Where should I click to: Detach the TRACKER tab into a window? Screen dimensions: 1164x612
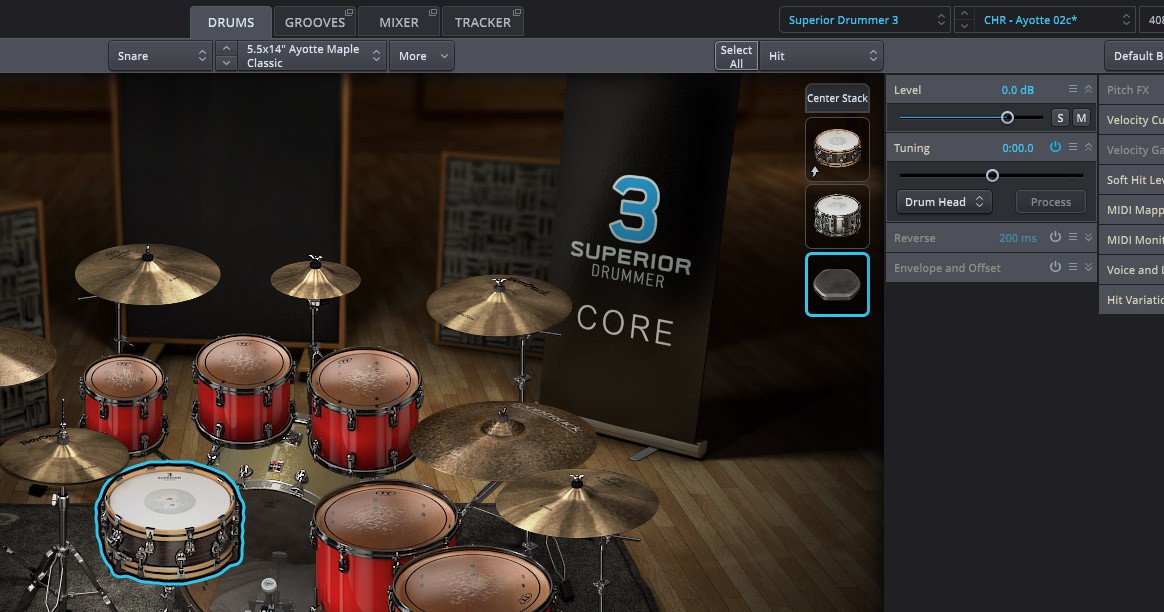click(517, 12)
